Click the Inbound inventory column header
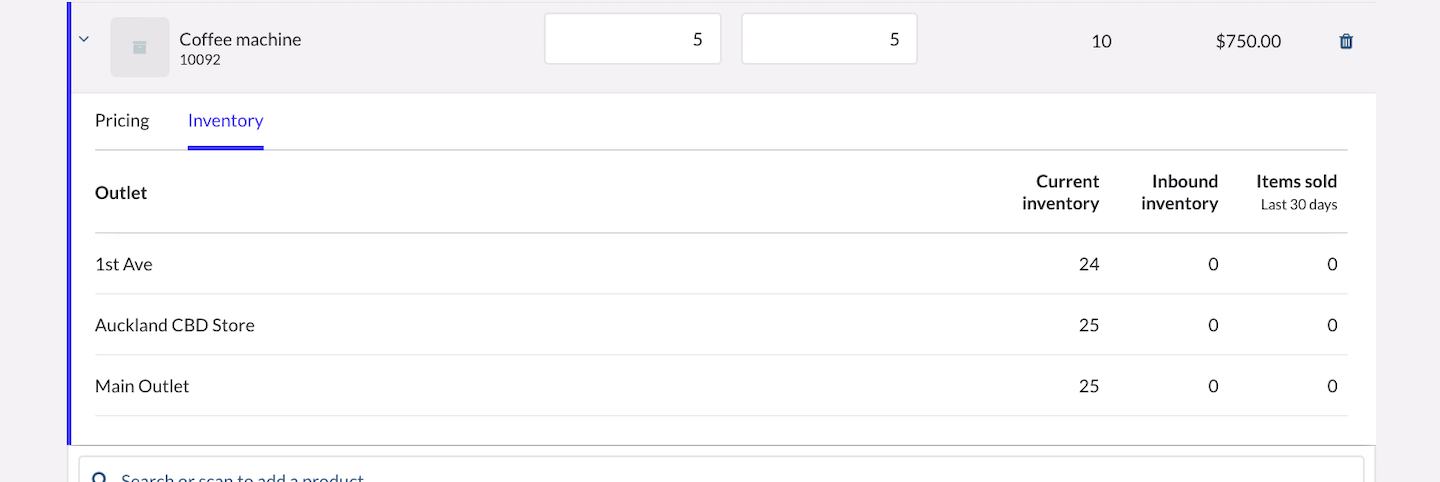Viewport: 1440px width, 482px height. tap(1180, 193)
